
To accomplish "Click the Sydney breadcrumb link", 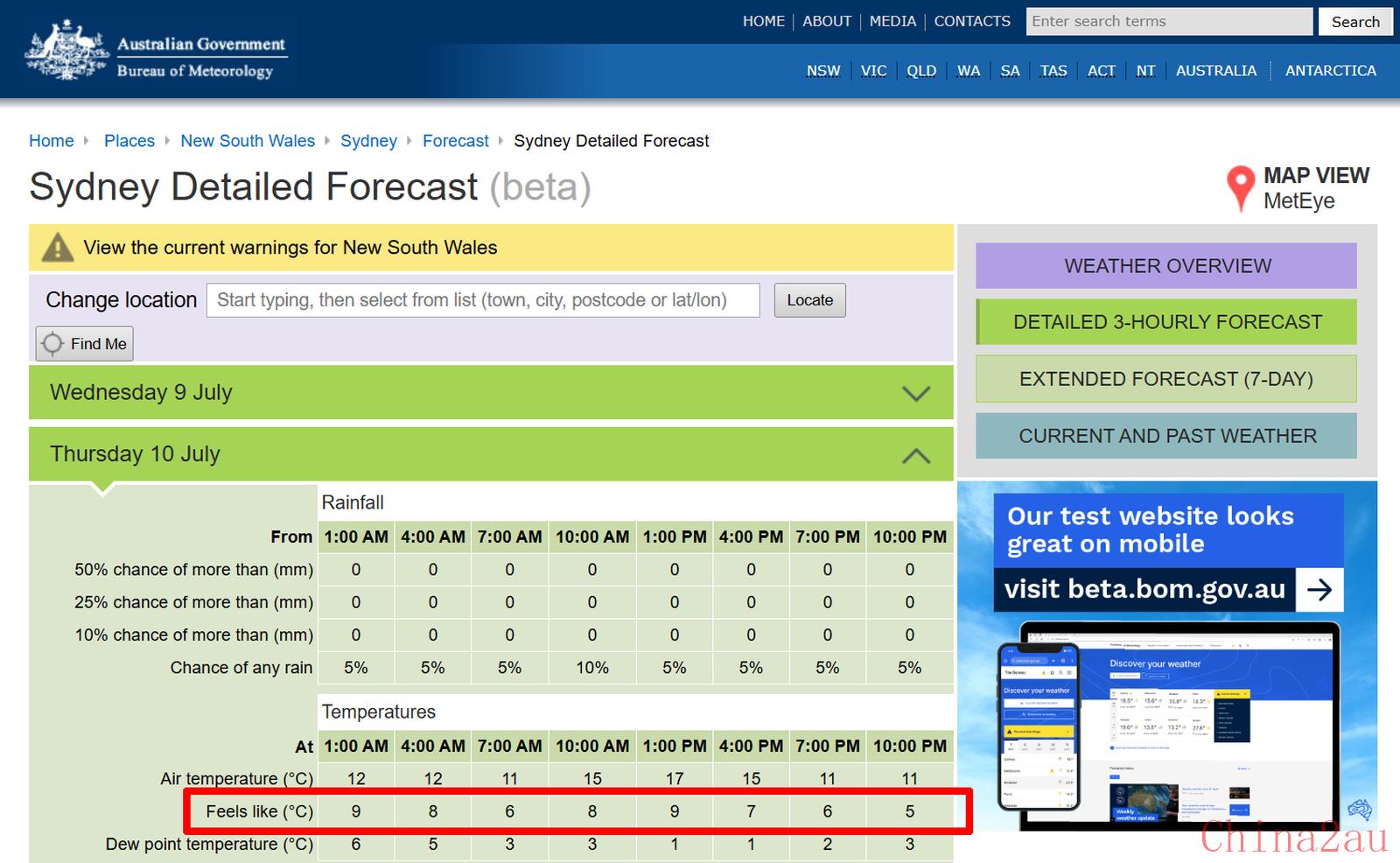I will 368,141.
